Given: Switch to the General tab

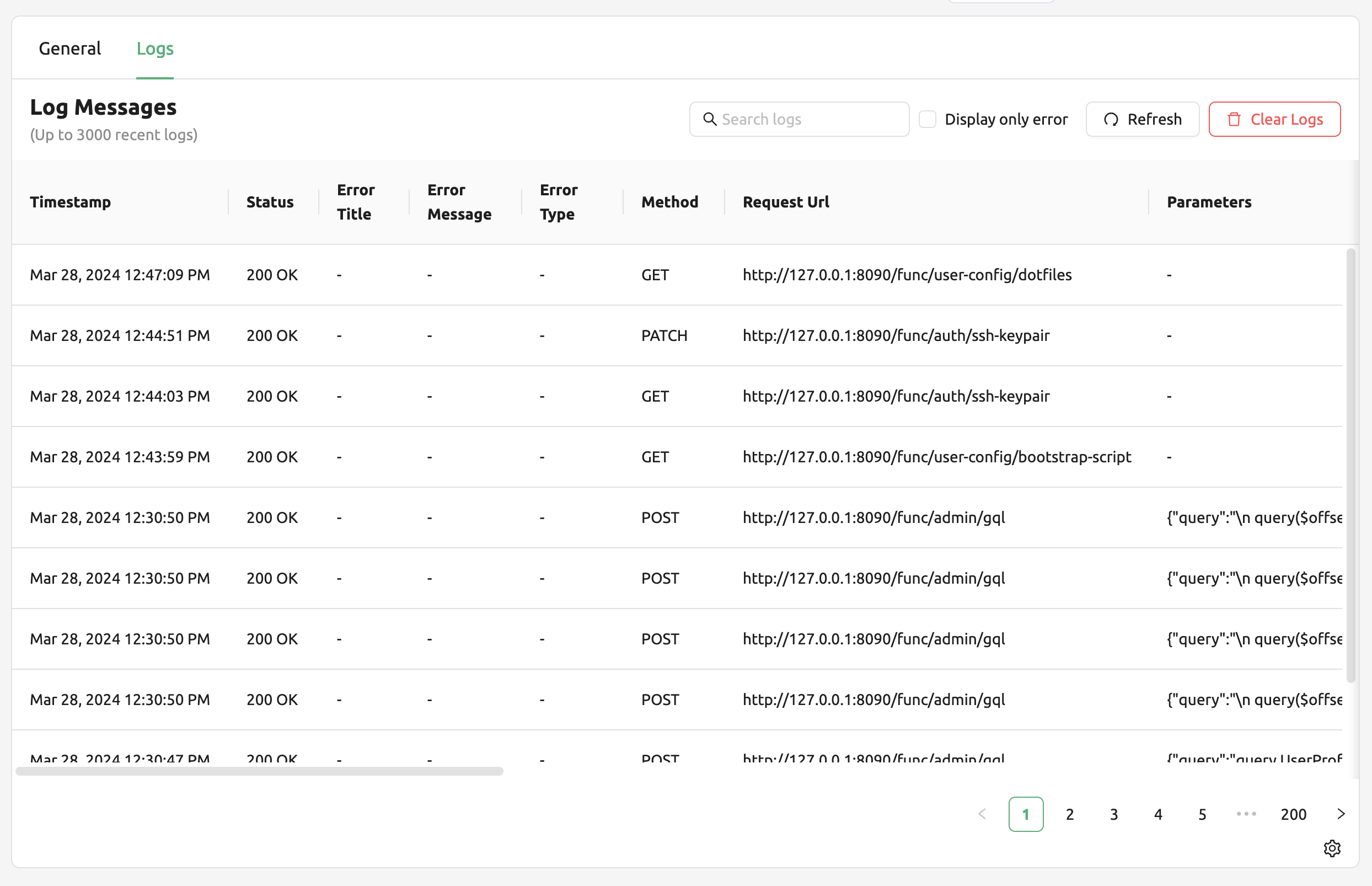Looking at the screenshot, I should point(69,49).
